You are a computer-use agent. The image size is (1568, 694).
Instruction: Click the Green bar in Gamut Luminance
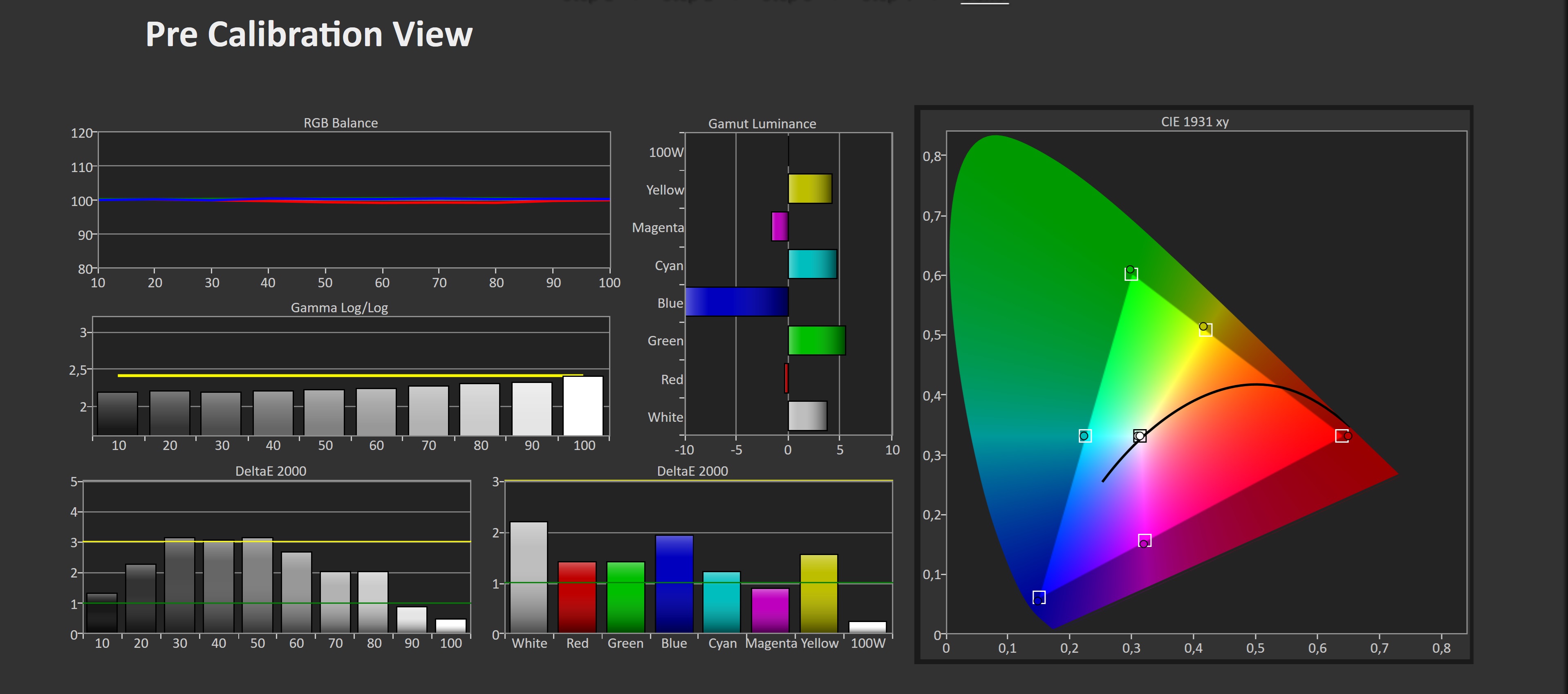[x=816, y=340]
